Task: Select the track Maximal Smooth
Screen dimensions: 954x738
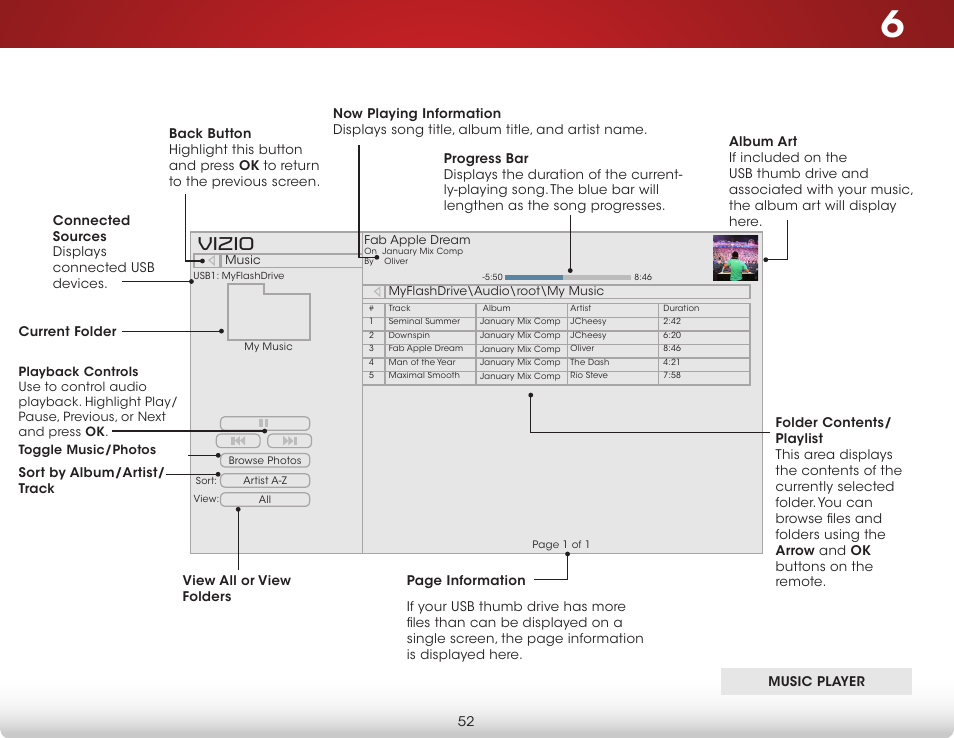Action: point(424,375)
